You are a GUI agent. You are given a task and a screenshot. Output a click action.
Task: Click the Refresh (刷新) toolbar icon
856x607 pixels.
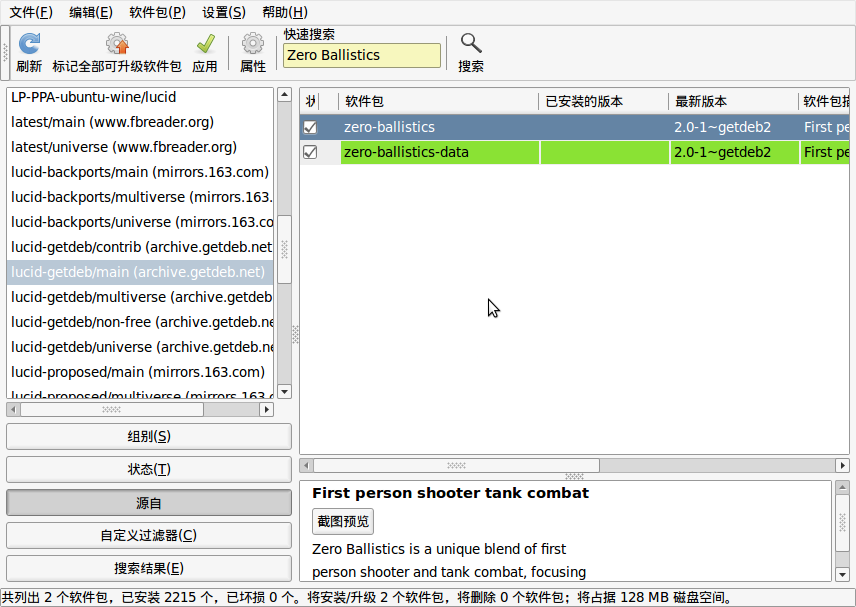(29, 43)
